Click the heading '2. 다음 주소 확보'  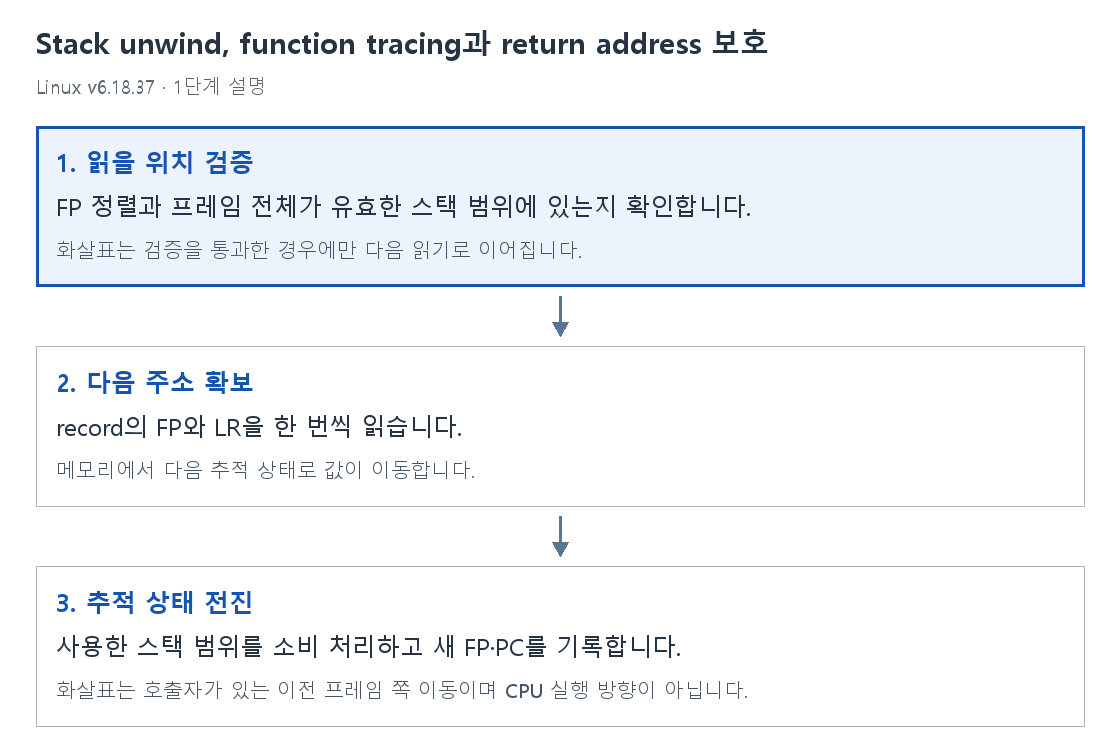(x=155, y=382)
